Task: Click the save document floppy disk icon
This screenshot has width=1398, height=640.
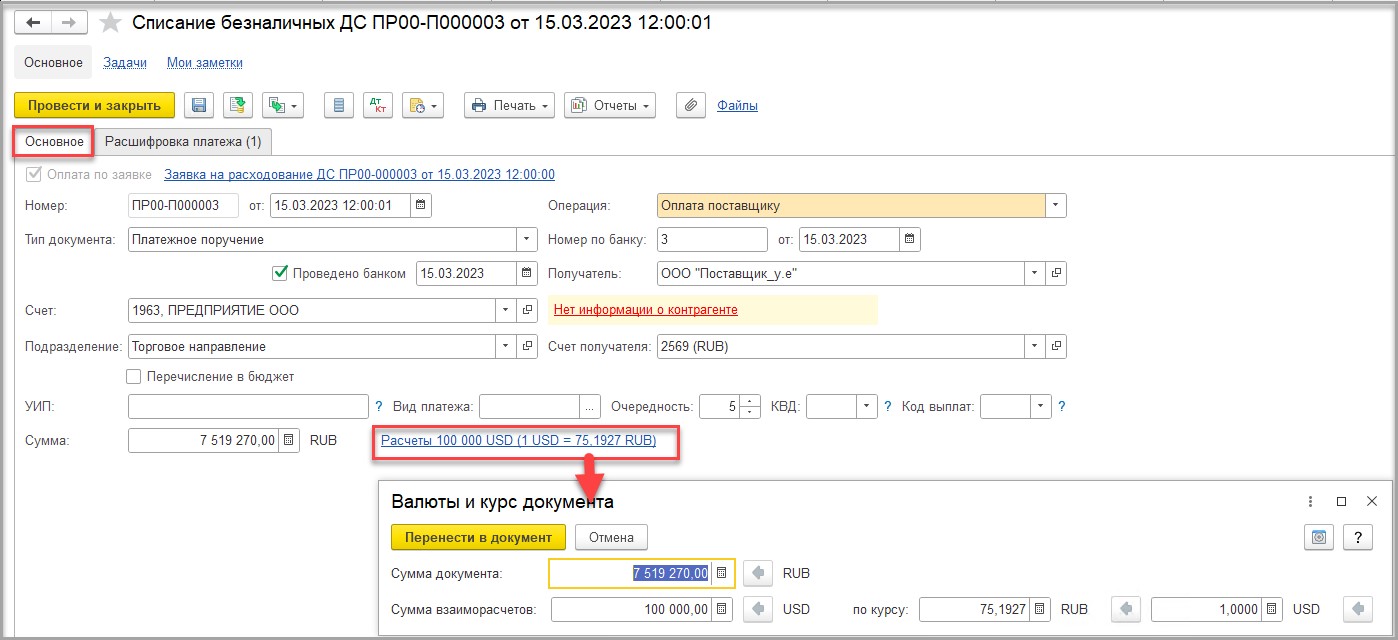Action: (x=199, y=105)
